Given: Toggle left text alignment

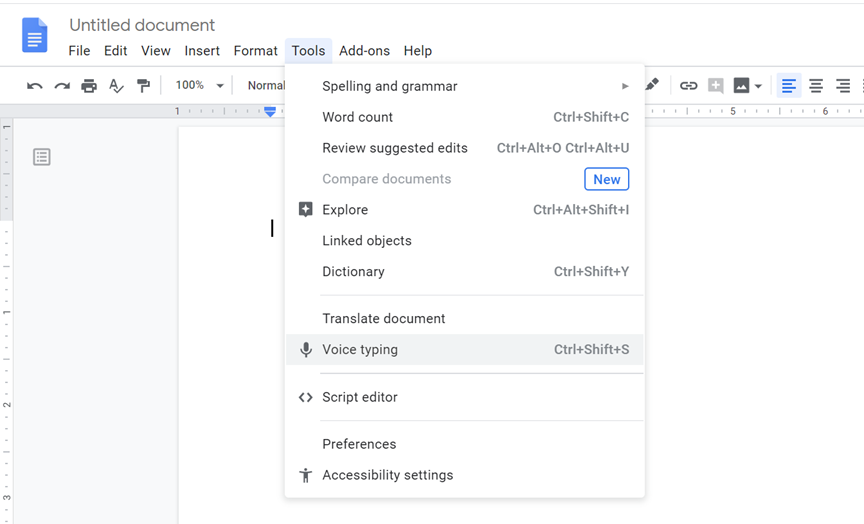Looking at the screenshot, I should [x=789, y=86].
